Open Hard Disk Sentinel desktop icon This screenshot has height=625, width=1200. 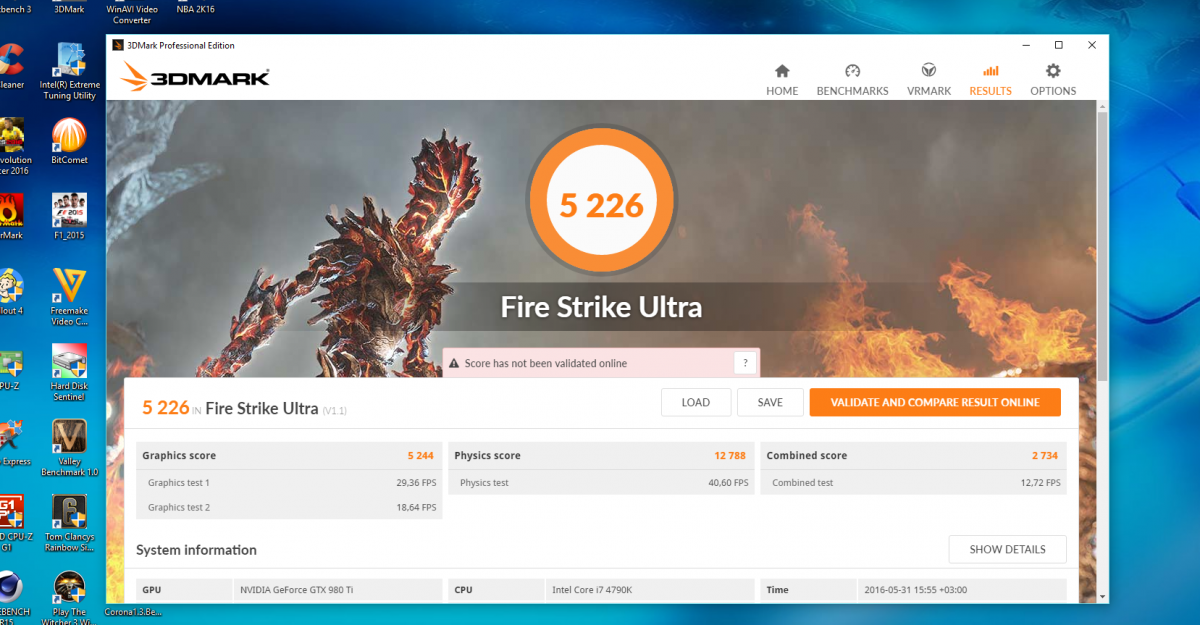(x=69, y=373)
